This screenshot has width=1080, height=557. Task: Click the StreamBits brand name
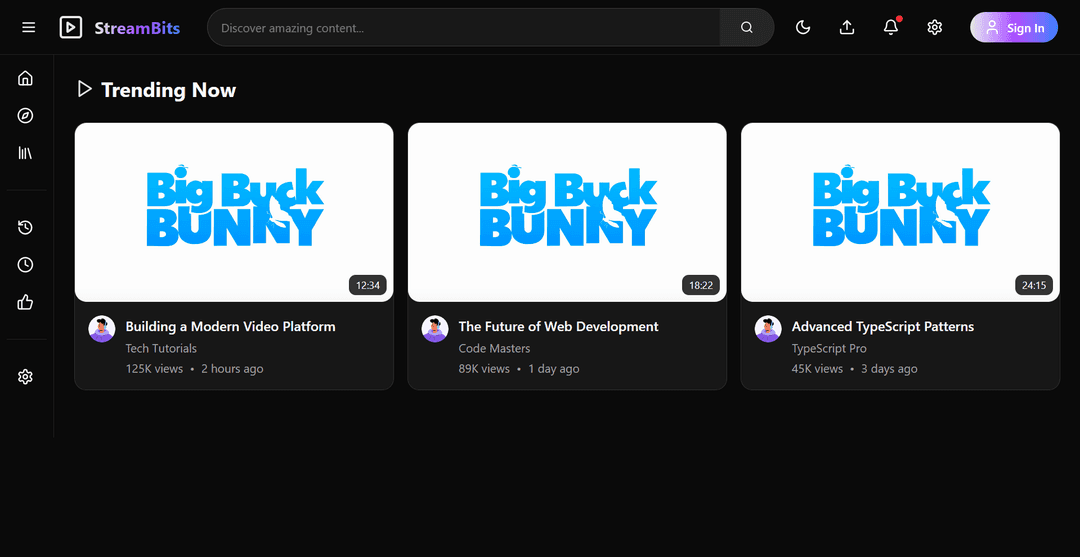pos(137,28)
